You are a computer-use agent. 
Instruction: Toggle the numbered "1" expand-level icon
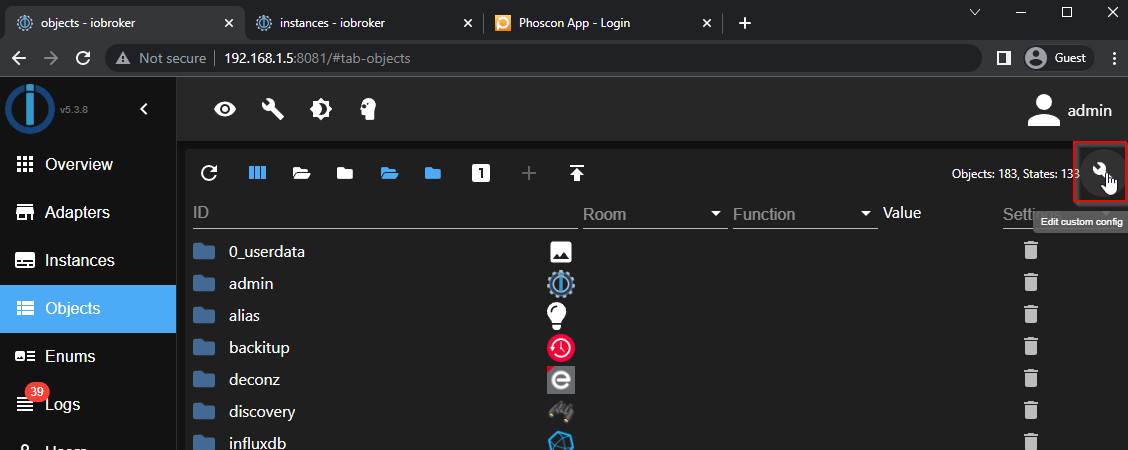pyautogui.click(x=481, y=173)
